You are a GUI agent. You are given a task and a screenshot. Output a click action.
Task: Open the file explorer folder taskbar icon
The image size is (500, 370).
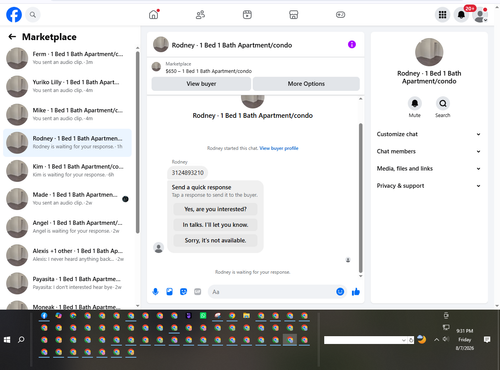246,316
